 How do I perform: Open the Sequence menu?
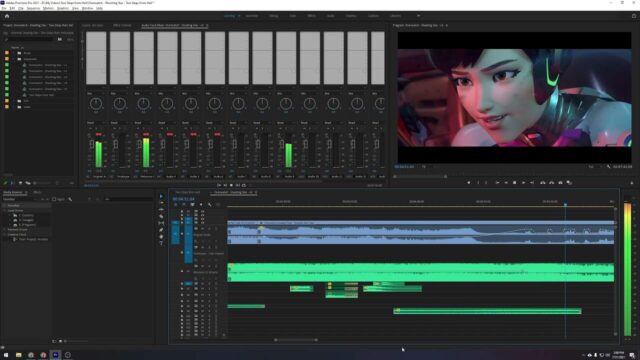pos(33,8)
